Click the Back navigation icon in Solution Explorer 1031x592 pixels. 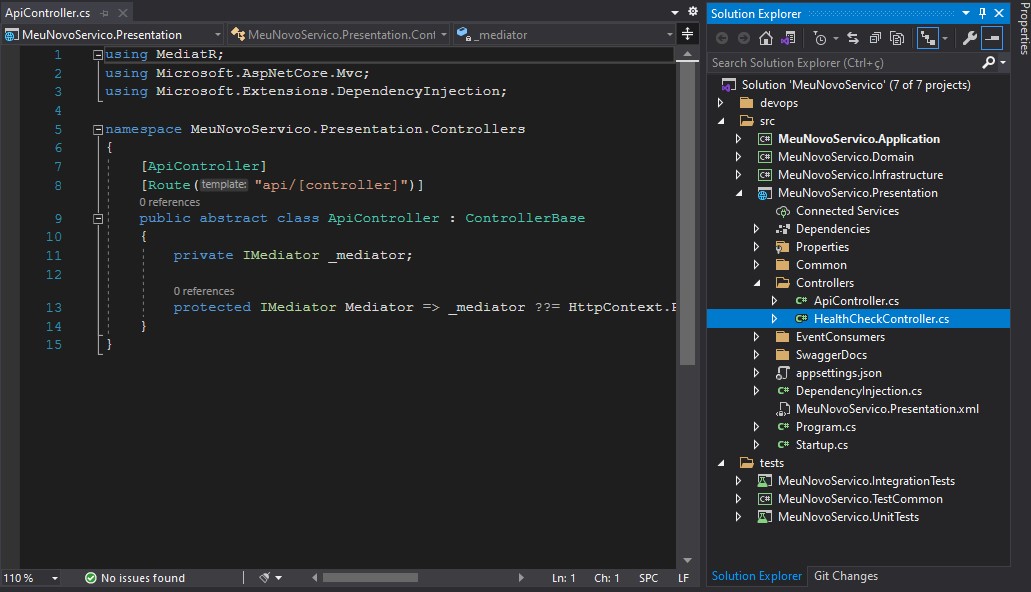pos(721,38)
